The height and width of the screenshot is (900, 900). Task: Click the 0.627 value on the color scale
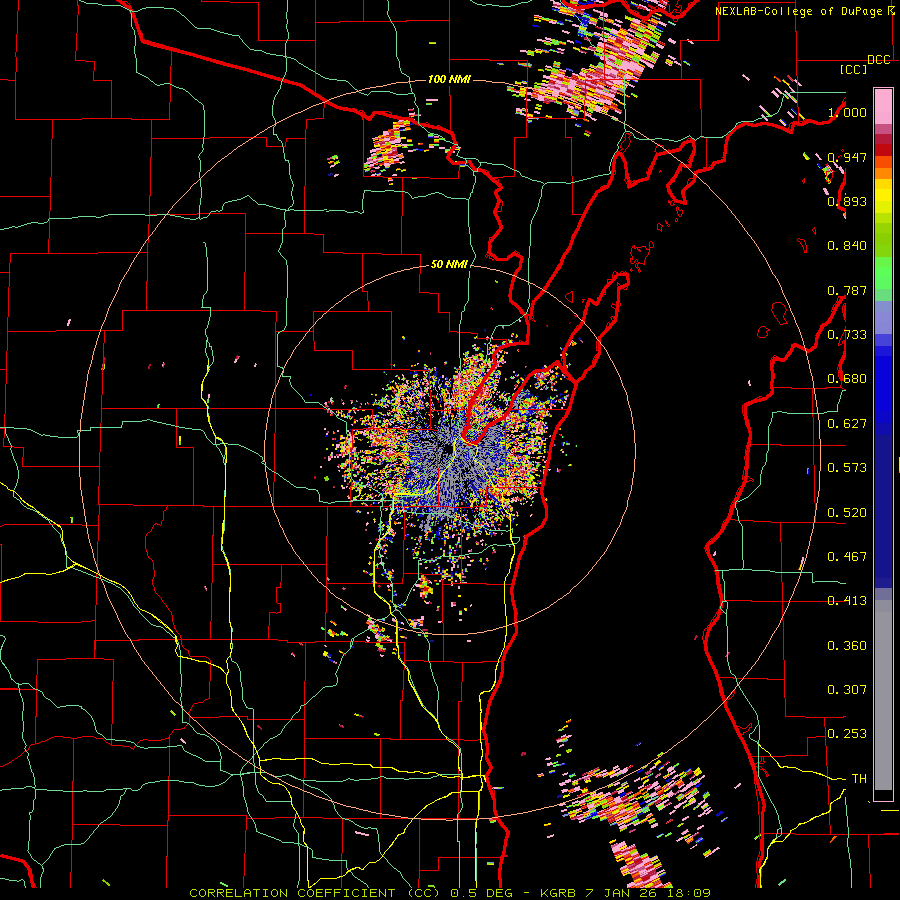(847, 424)
